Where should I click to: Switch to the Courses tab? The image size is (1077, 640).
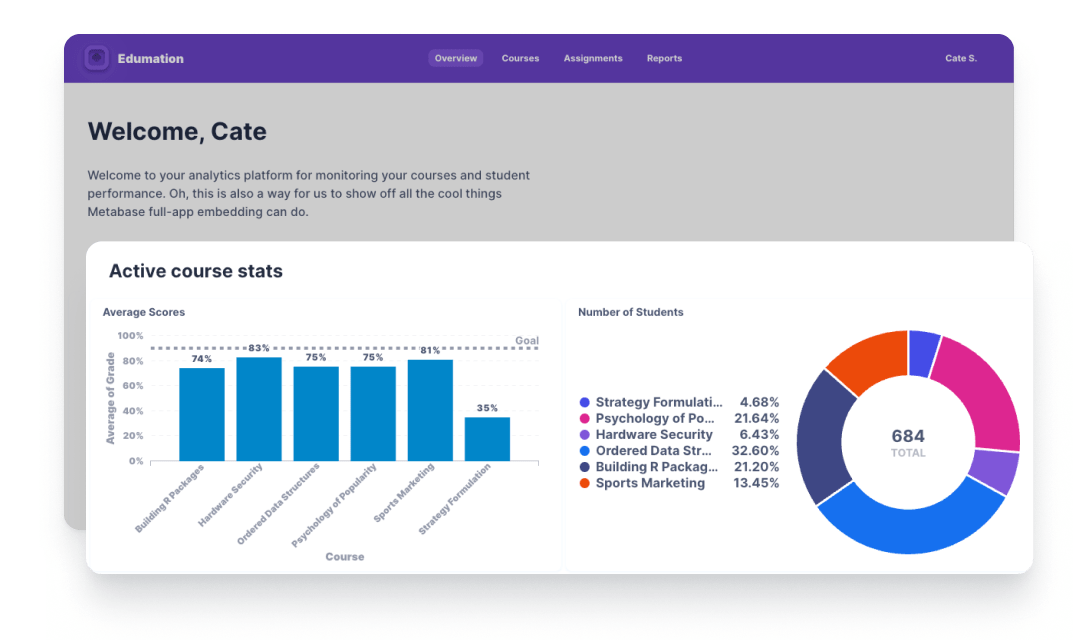(520, 58)
